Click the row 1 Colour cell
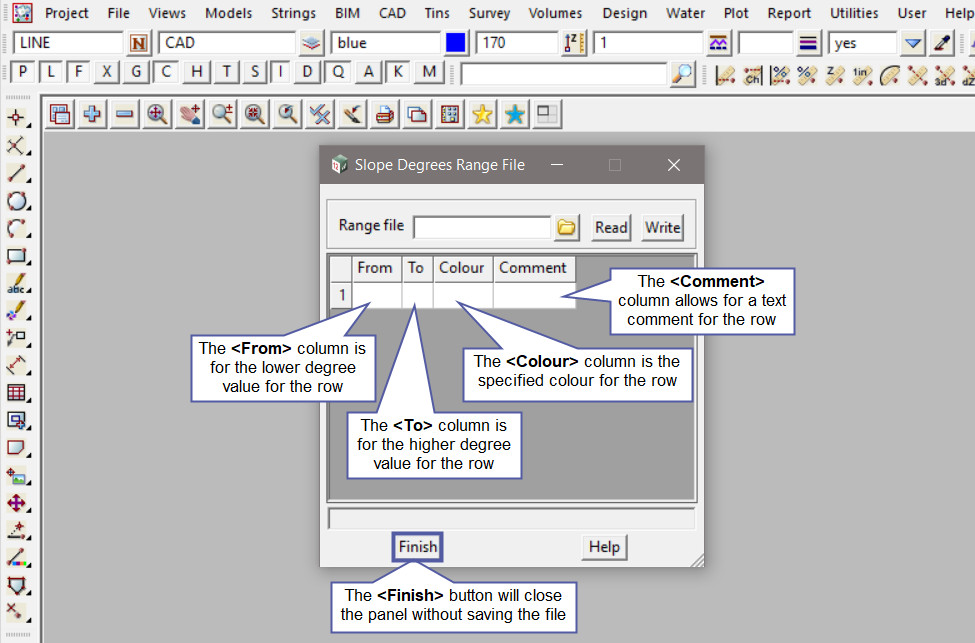 [463, 295]
